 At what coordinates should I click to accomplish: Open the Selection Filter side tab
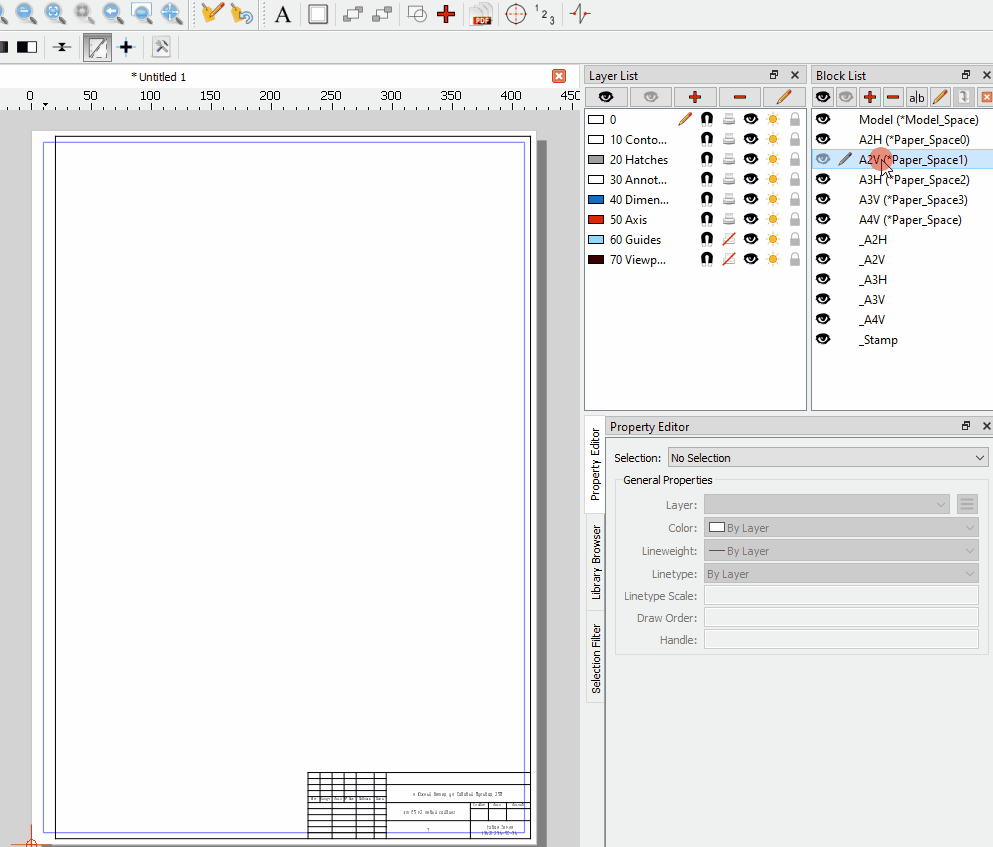tap(596, 658)
